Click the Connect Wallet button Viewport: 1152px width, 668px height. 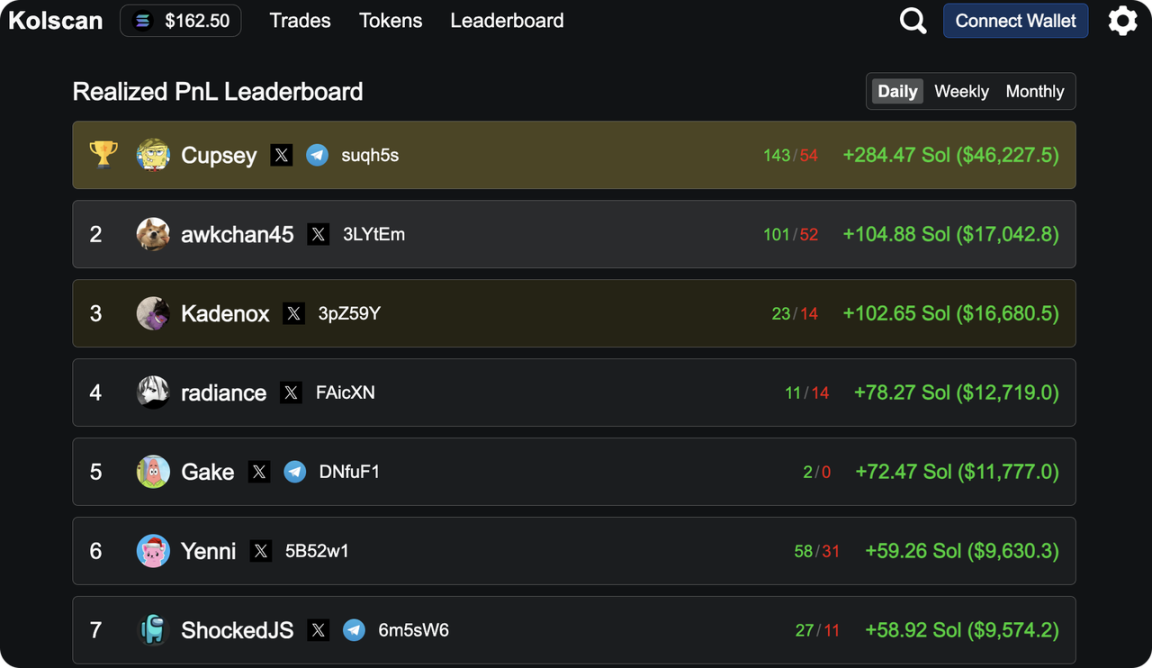coord(1015,21)
